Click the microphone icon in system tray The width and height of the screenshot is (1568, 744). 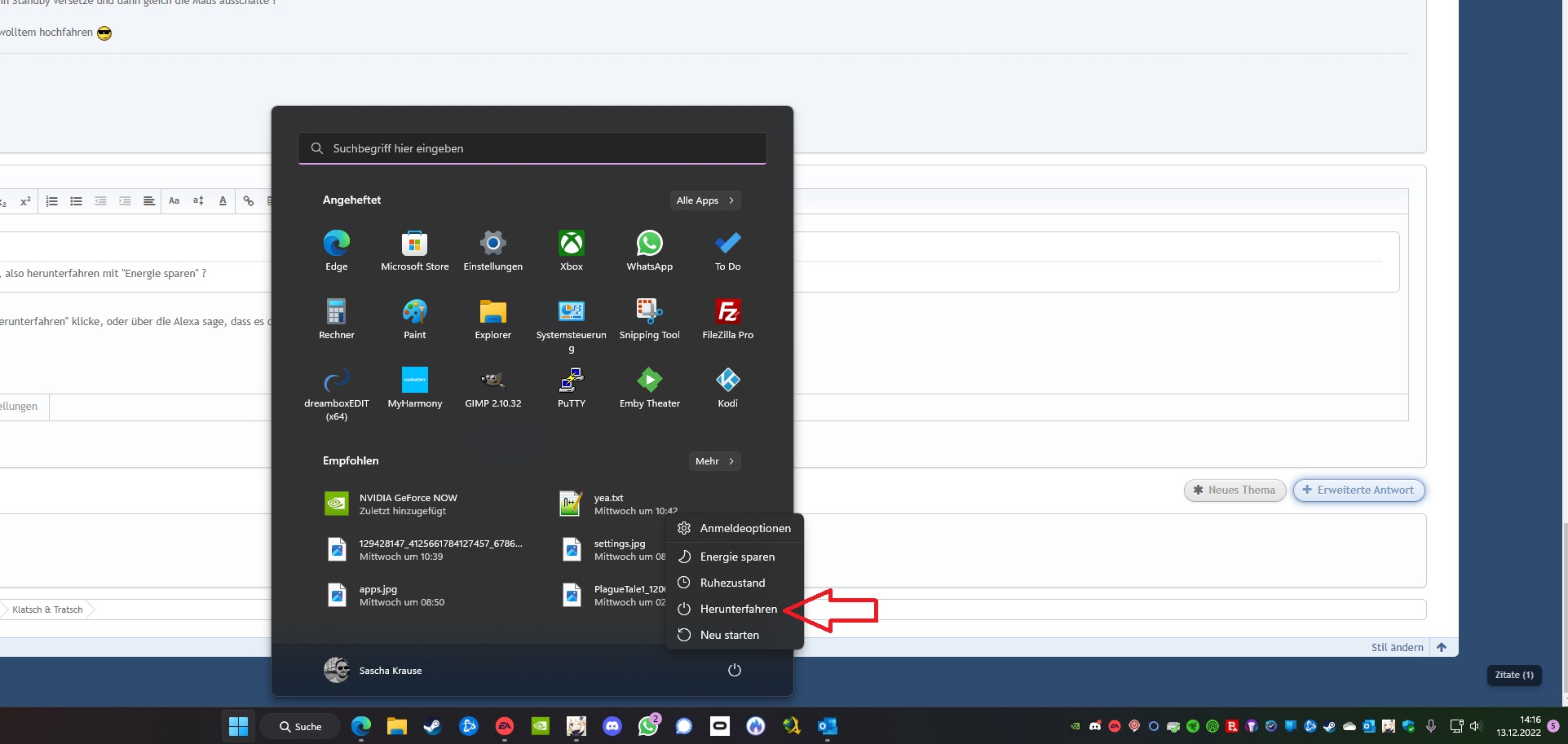tap(1430, 726)
